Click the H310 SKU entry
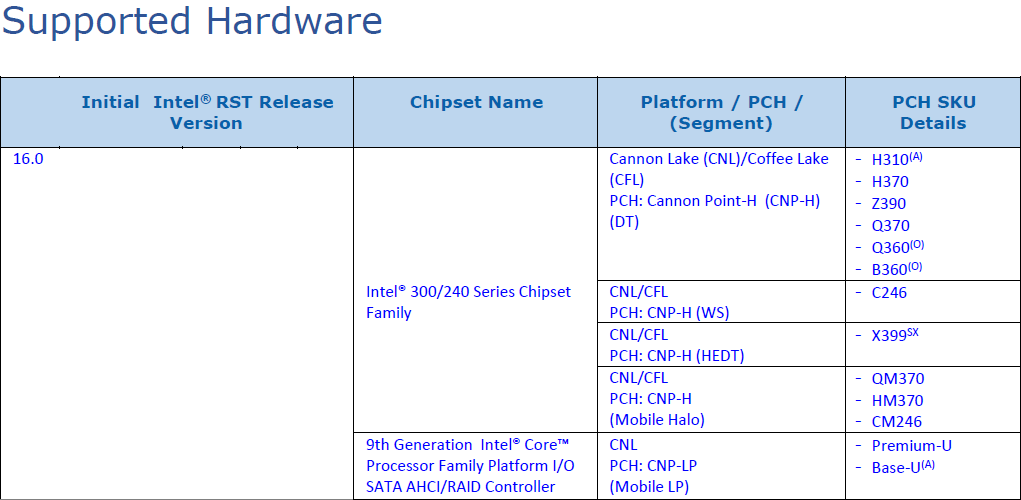Screen dimensions: 1021x500 click(897, 159)
